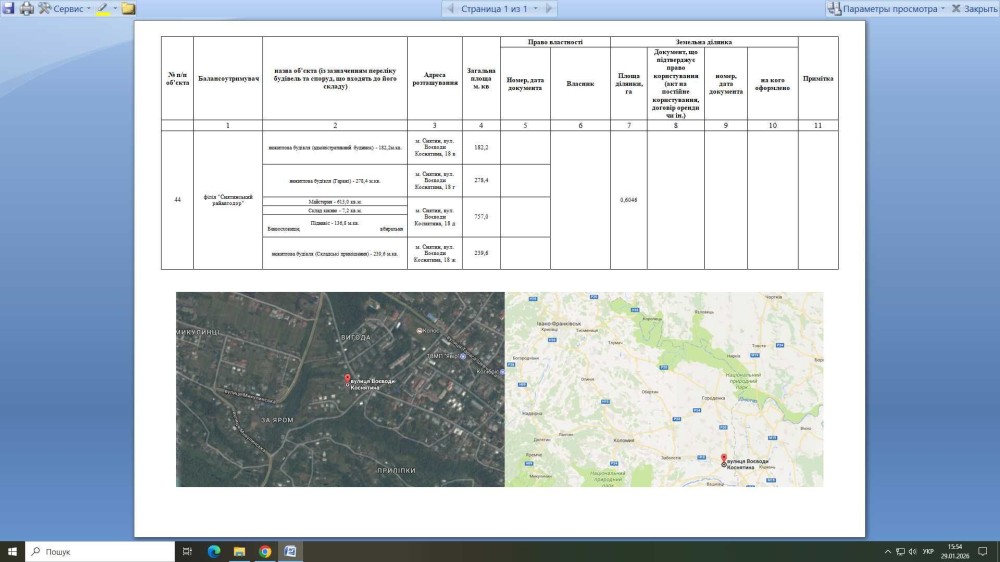This screenshot has width=1000, height=562.
Task: Click the yellow folder icon in toolbar
Action: pos(129,8)
